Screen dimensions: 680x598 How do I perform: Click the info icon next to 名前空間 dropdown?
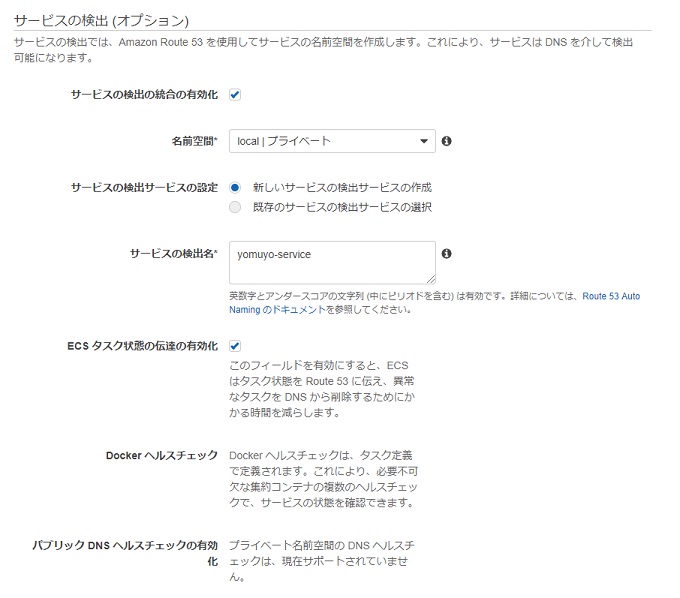click(x=446, y=141)
